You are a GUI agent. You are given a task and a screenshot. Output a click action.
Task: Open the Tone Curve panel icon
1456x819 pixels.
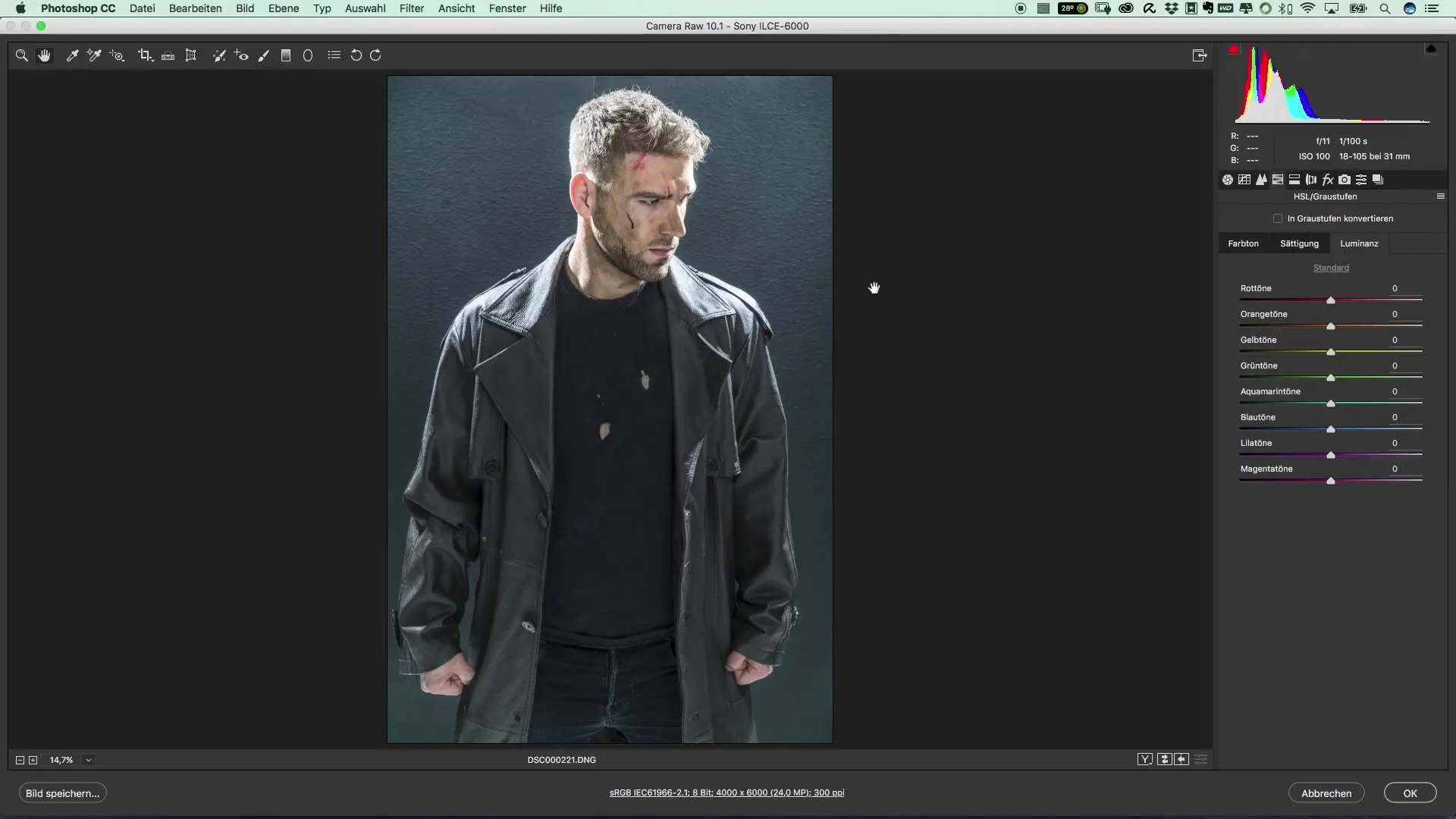pos(1244,180)
